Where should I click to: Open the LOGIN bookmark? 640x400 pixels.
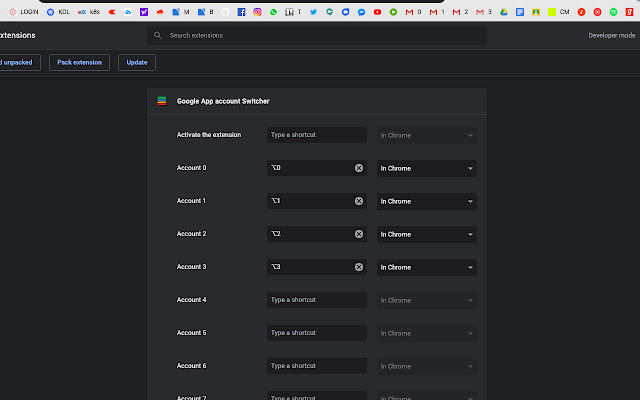(24, 12)
